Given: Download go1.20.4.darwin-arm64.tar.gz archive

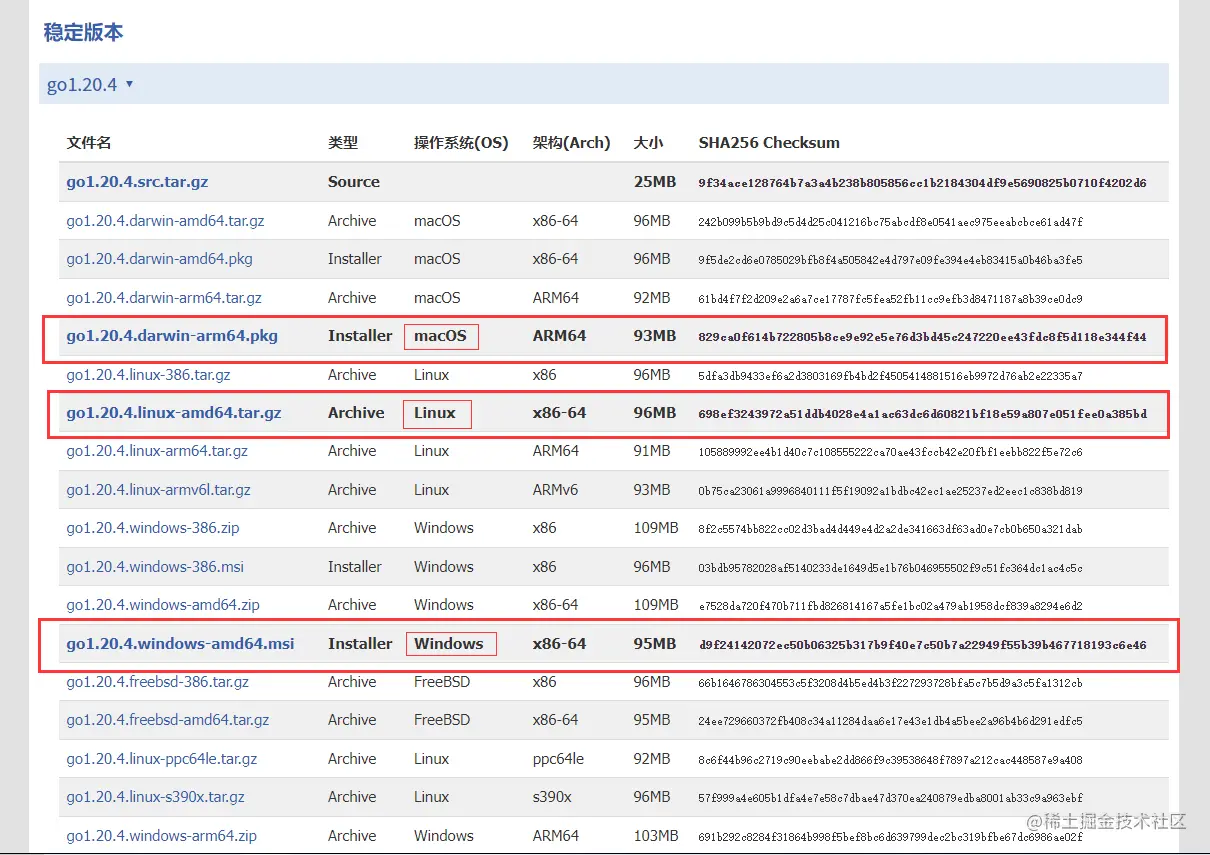Looking at the screenshot, I should coord(164,298).
